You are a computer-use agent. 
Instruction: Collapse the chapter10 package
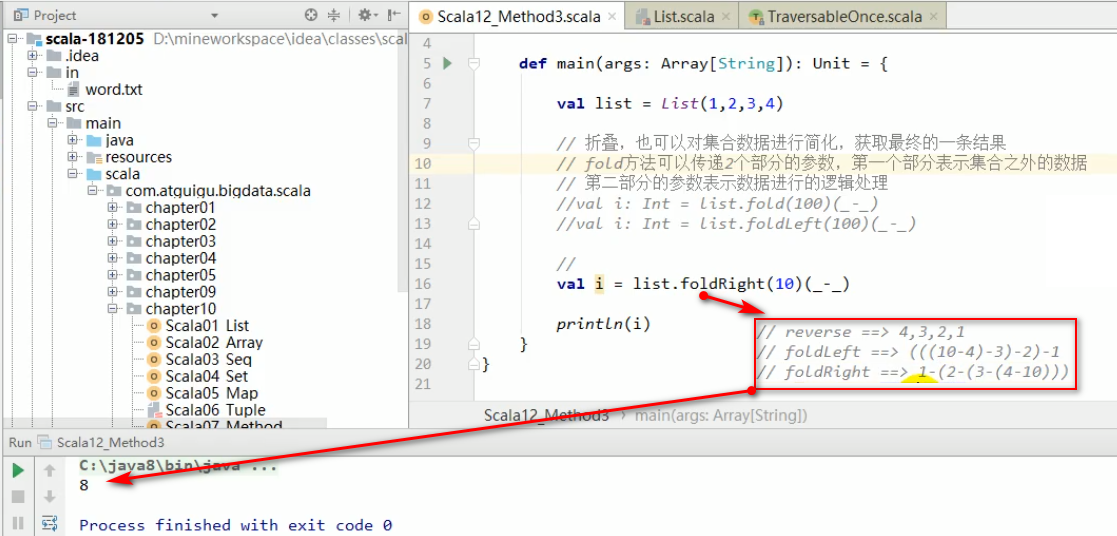[x=112, y=309]
